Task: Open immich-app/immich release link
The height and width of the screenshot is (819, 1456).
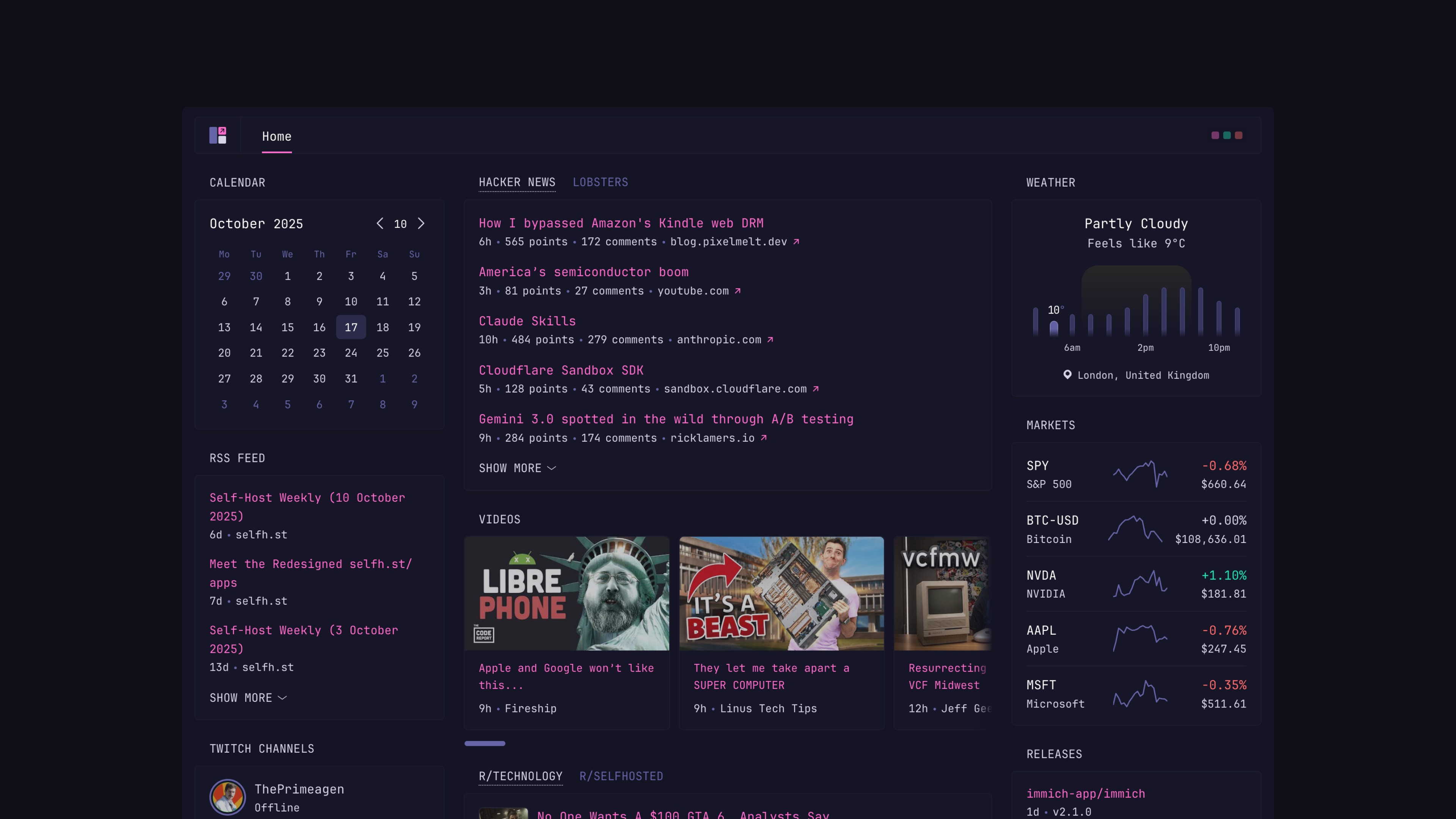Action: (1085, 794)
